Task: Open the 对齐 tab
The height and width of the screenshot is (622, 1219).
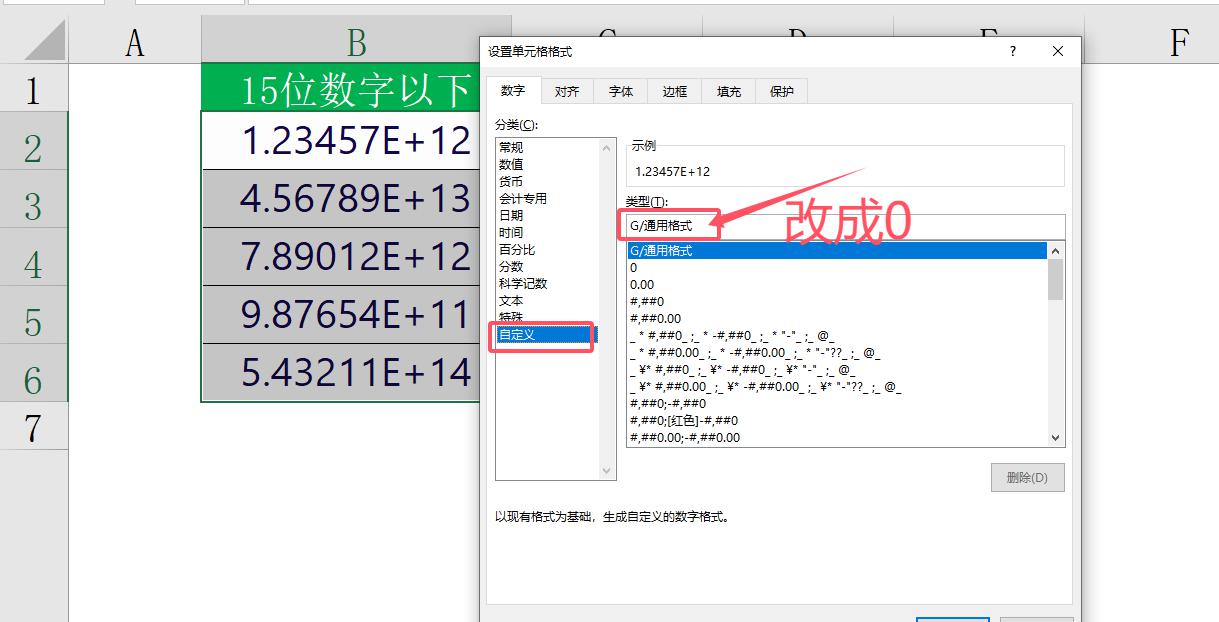Action: pyautogui.click(x=567, y=92)
